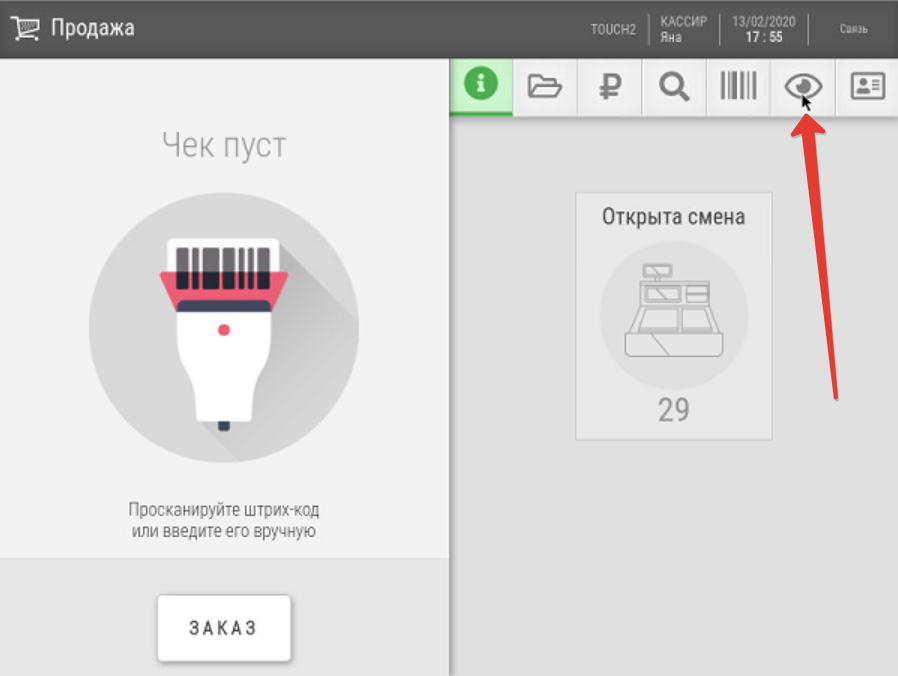
Task: Click the cash register illustration
Action: [674, 315]
